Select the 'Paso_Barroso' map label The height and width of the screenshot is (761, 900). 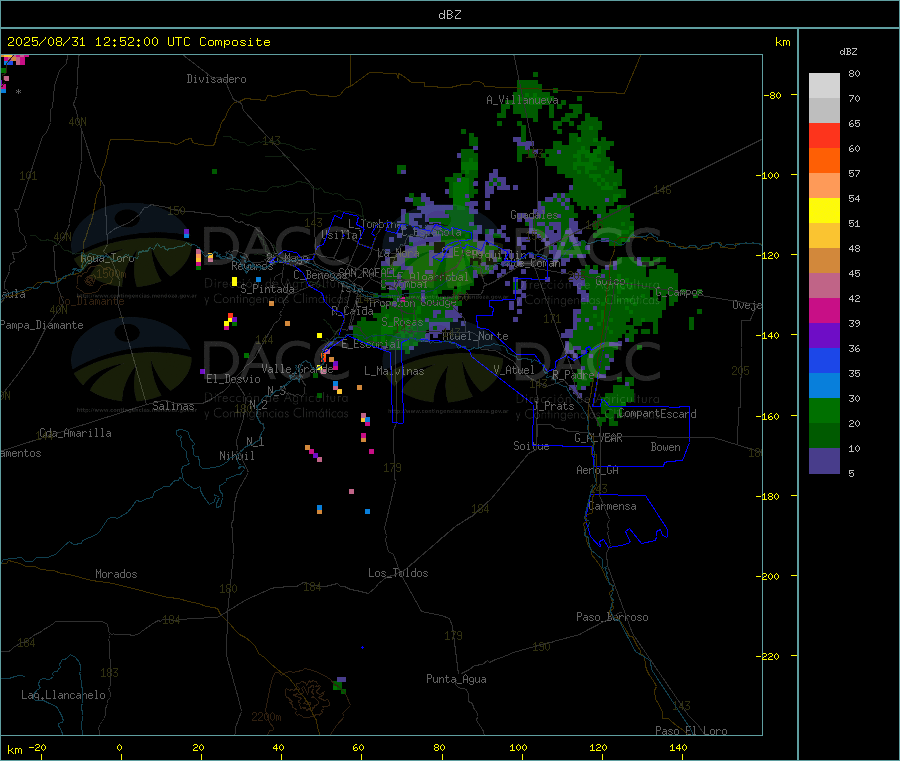[612, 617]
